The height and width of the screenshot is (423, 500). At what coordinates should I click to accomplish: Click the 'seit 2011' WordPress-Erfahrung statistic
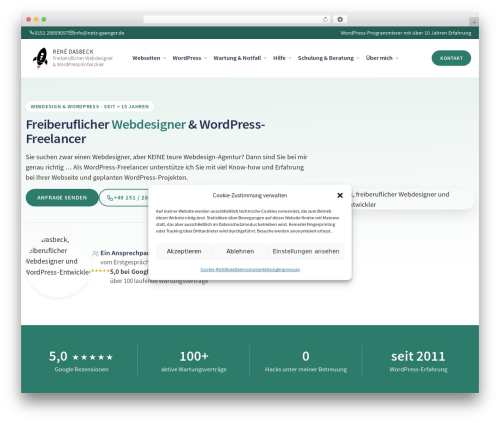[418, 357]
